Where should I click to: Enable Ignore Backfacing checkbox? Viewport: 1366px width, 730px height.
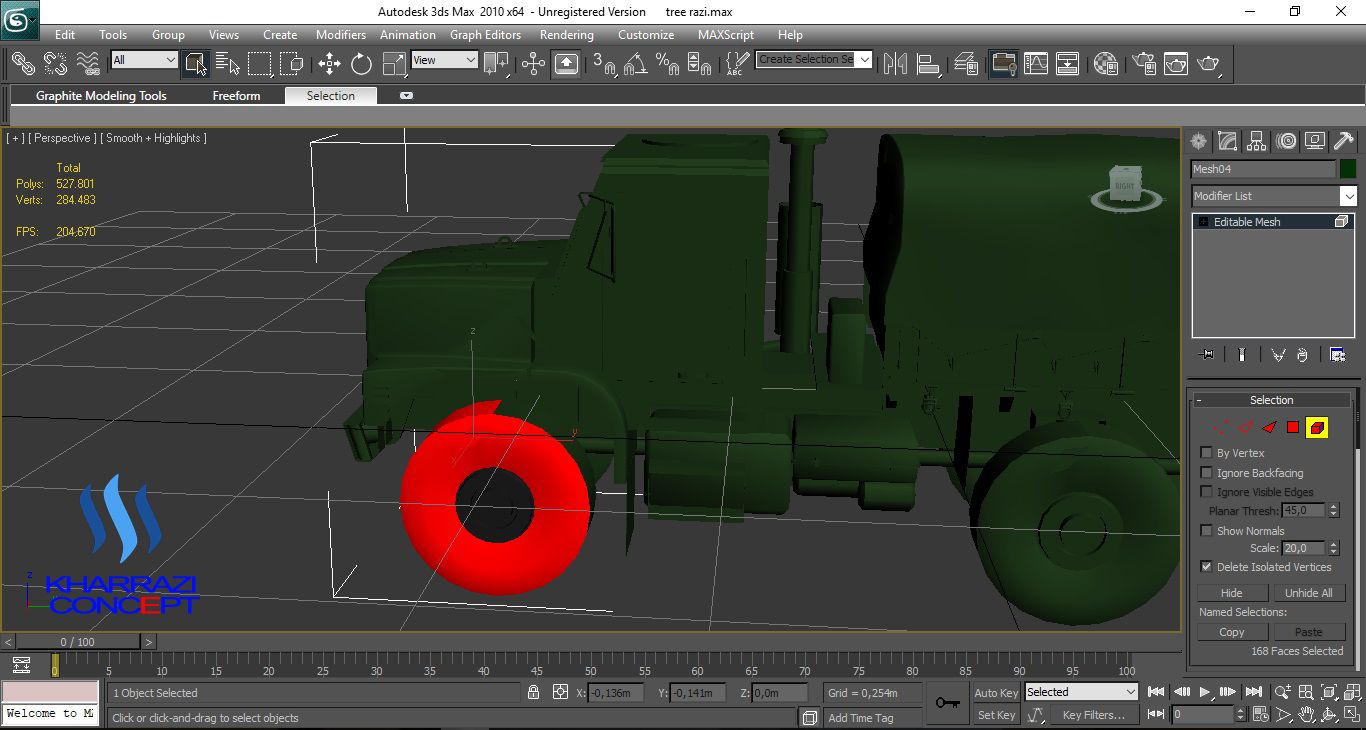[x=1207, y=473]
